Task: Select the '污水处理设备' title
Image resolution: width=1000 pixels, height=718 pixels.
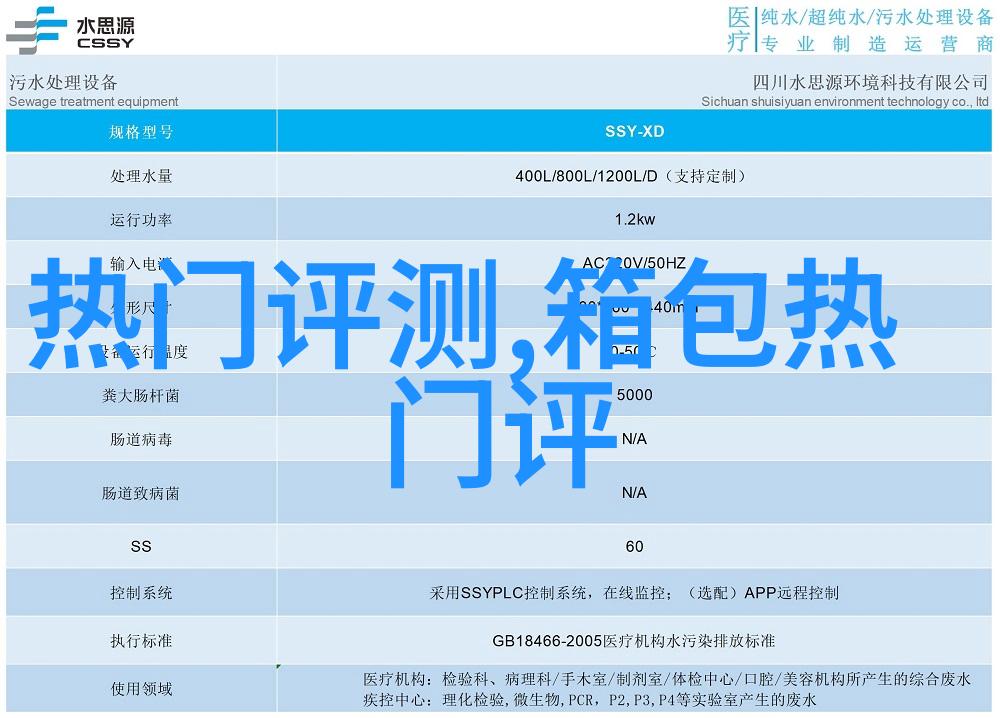Action: pos(63,82)
